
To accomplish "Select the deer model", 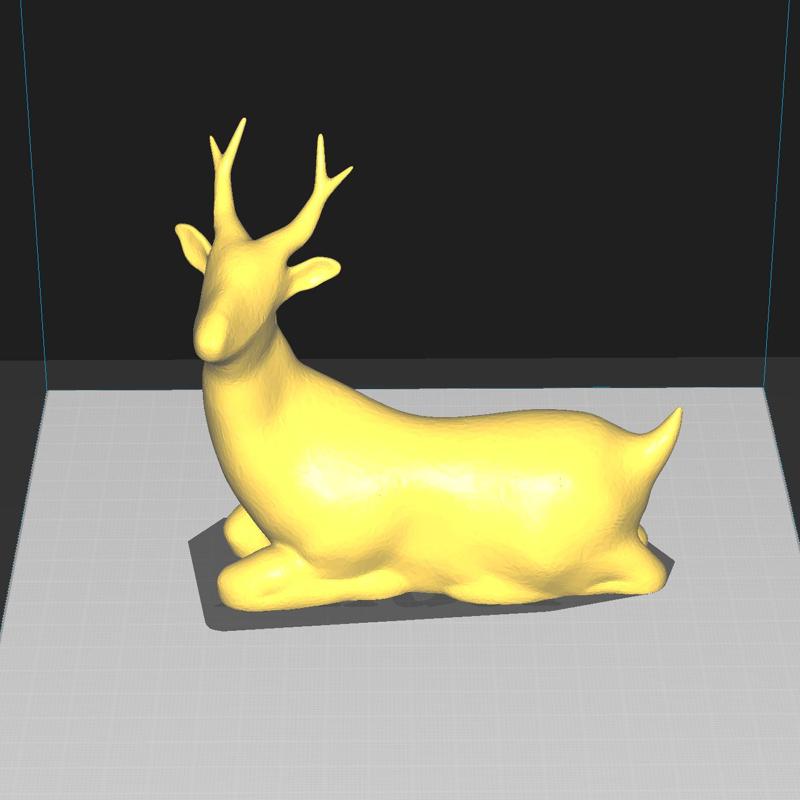I will click(420, 490).
